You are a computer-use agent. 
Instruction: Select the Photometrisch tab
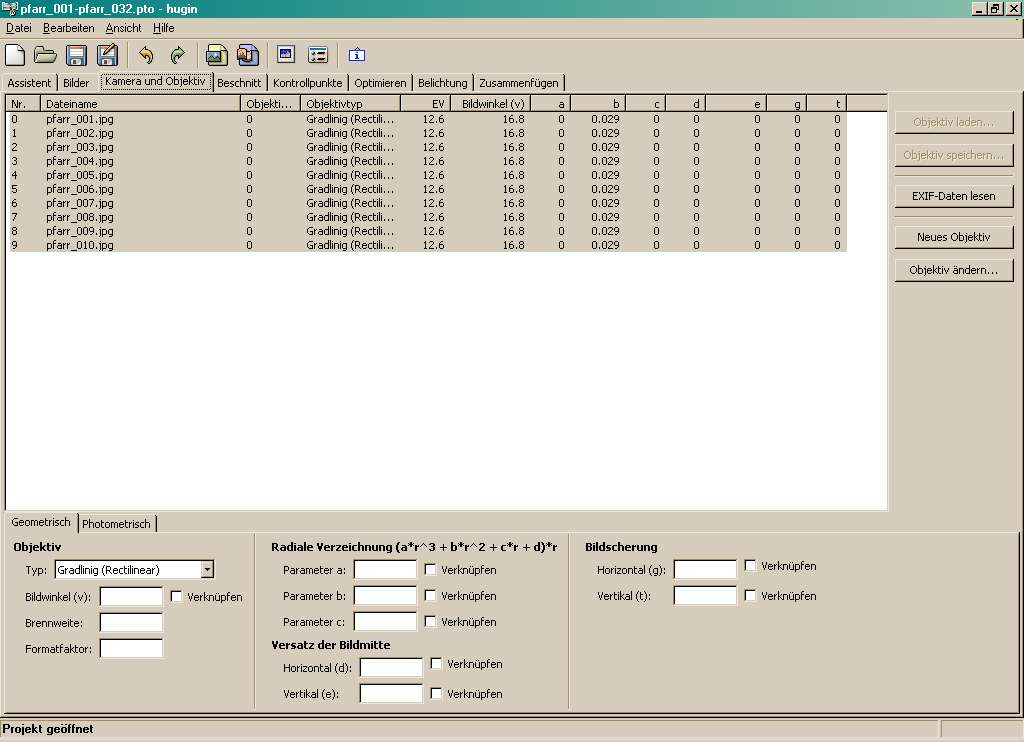[x=117, y=524]
